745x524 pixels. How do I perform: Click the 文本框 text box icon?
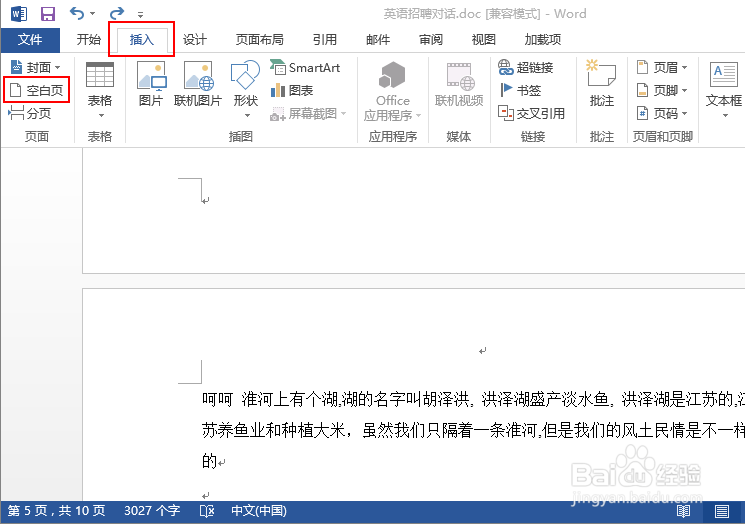[724, 75]
